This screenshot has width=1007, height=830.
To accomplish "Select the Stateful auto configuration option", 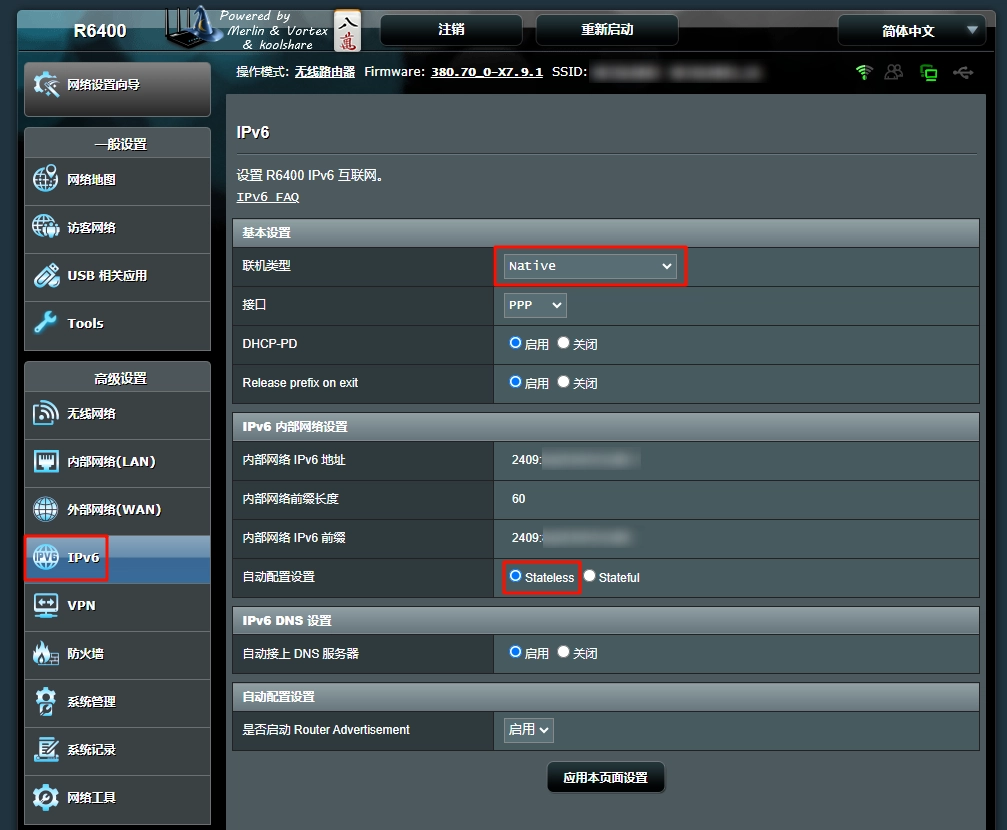I will coord(590,576).
